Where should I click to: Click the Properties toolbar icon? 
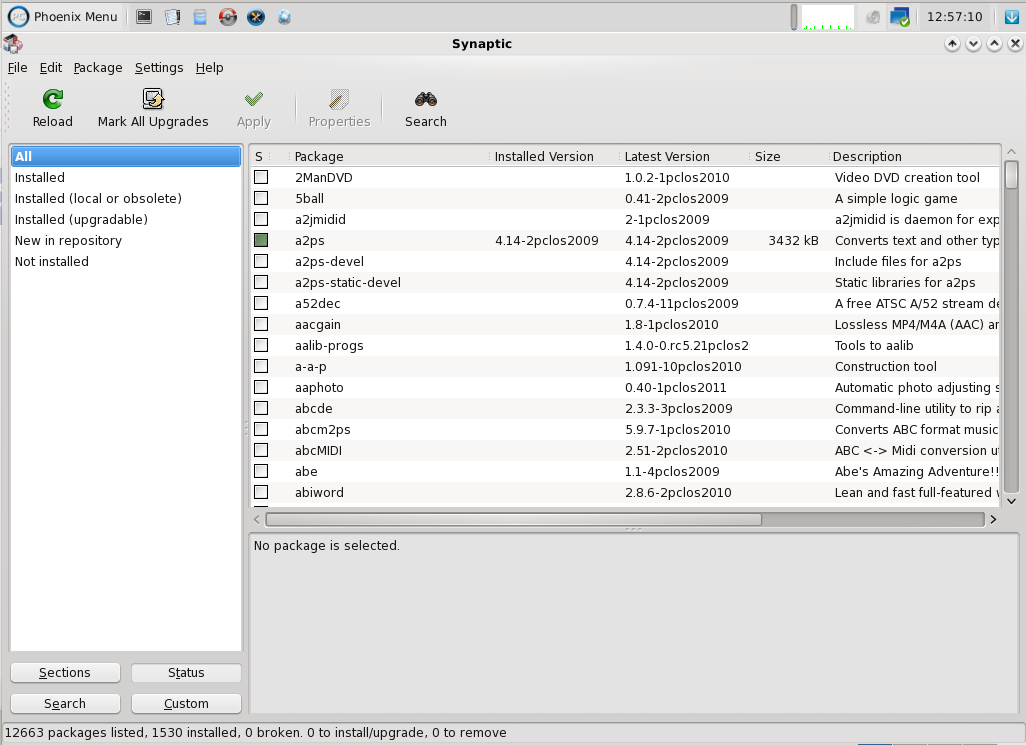(339, 99)
